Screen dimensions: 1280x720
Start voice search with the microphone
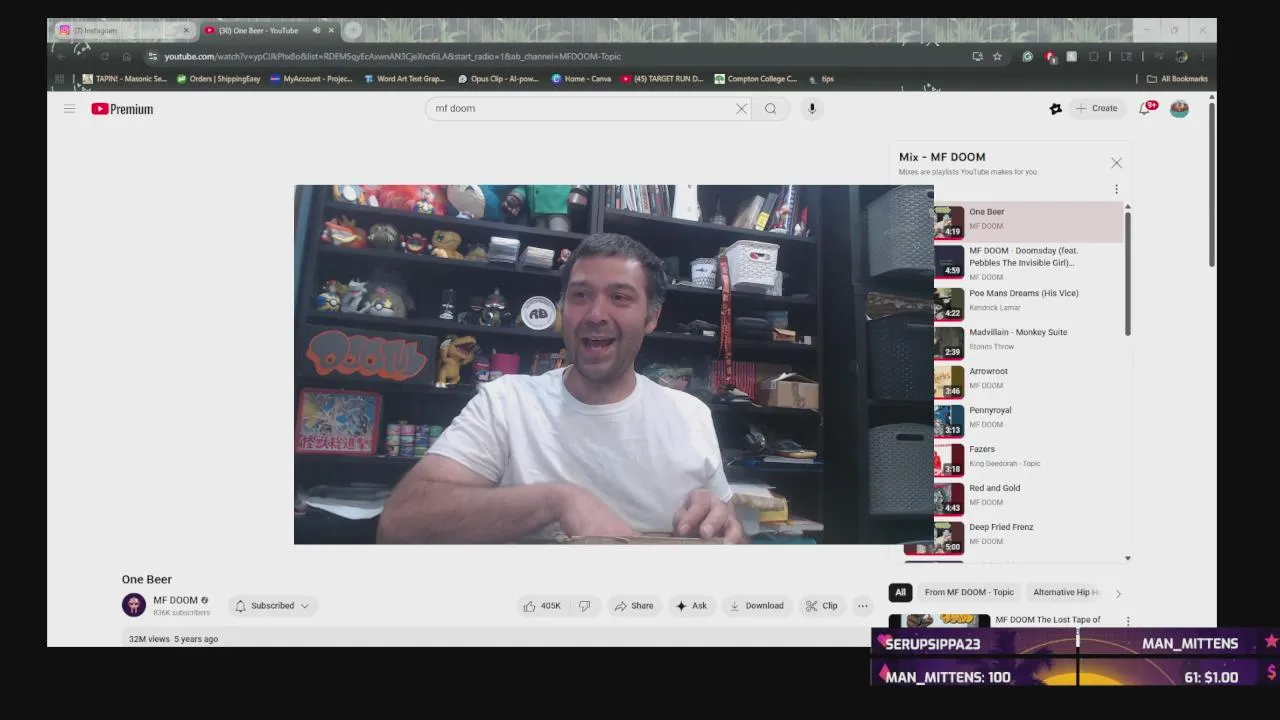coord(812,108)
